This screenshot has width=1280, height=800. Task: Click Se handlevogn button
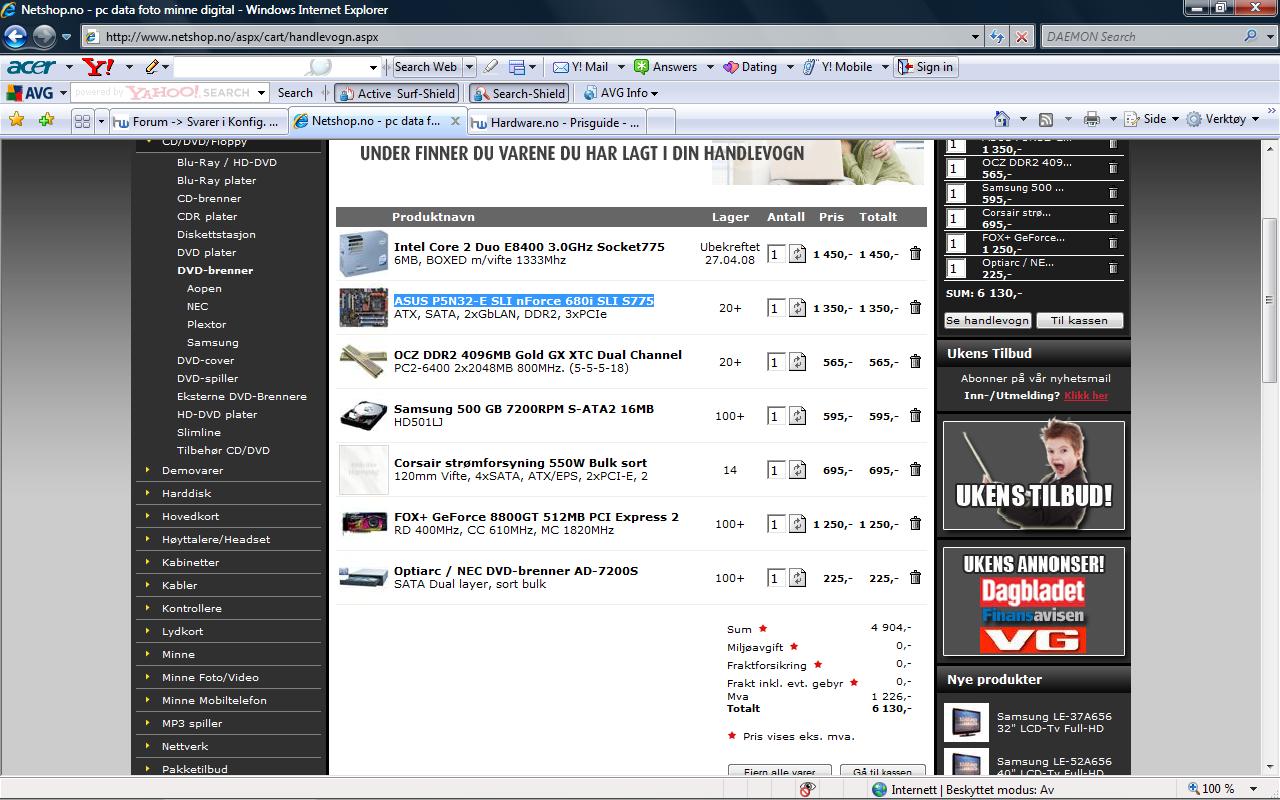point(987,321)
